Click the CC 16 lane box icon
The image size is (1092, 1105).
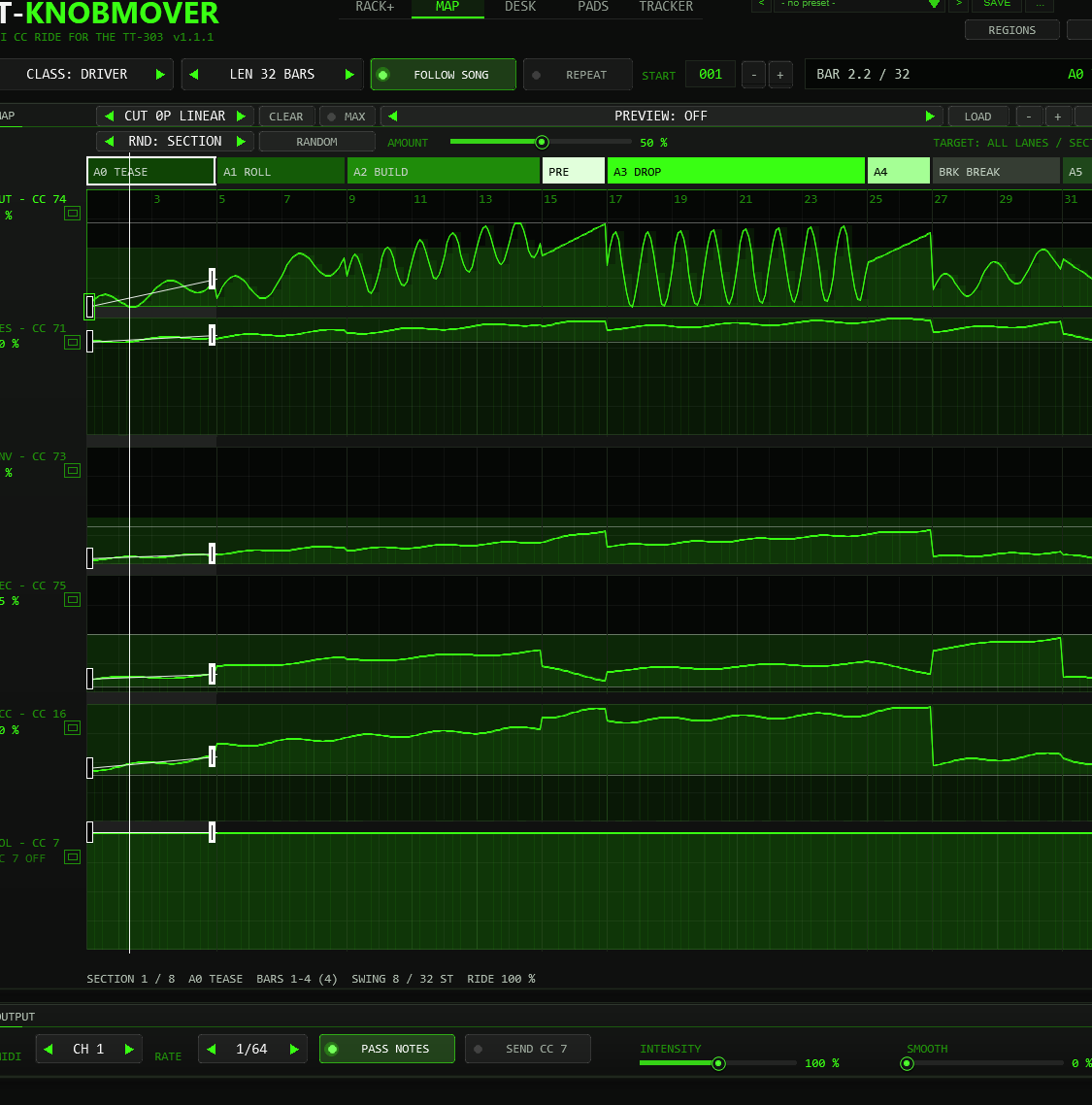(x=73, y=728)
